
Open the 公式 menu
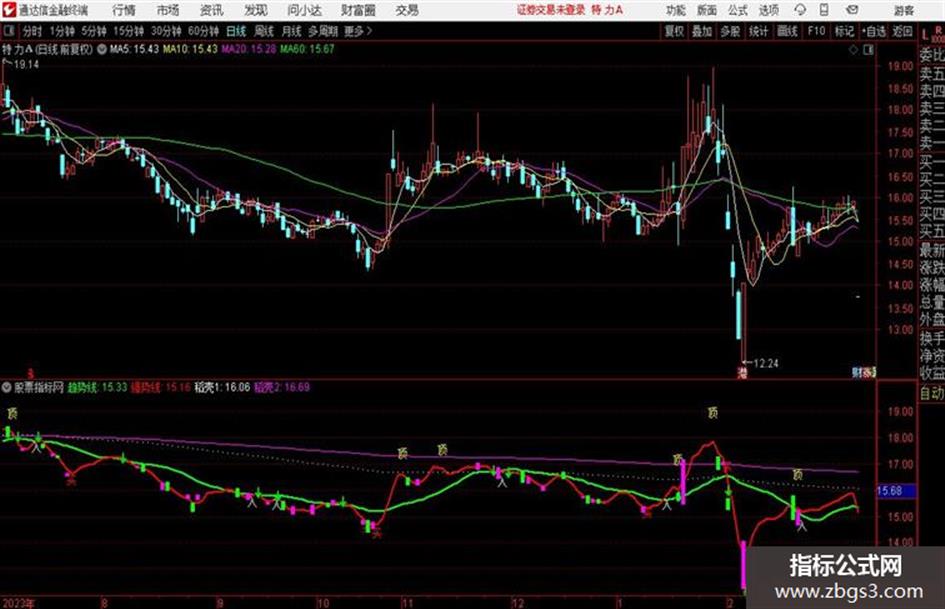[x=737, y=10]
